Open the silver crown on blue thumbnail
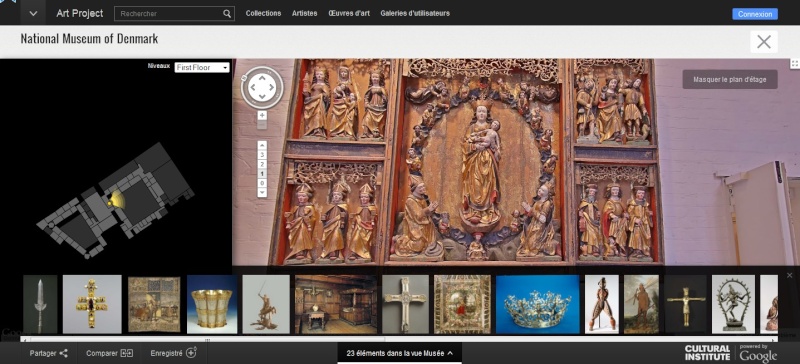This screenshot has height=364, width=800. (x=538, y=304)
